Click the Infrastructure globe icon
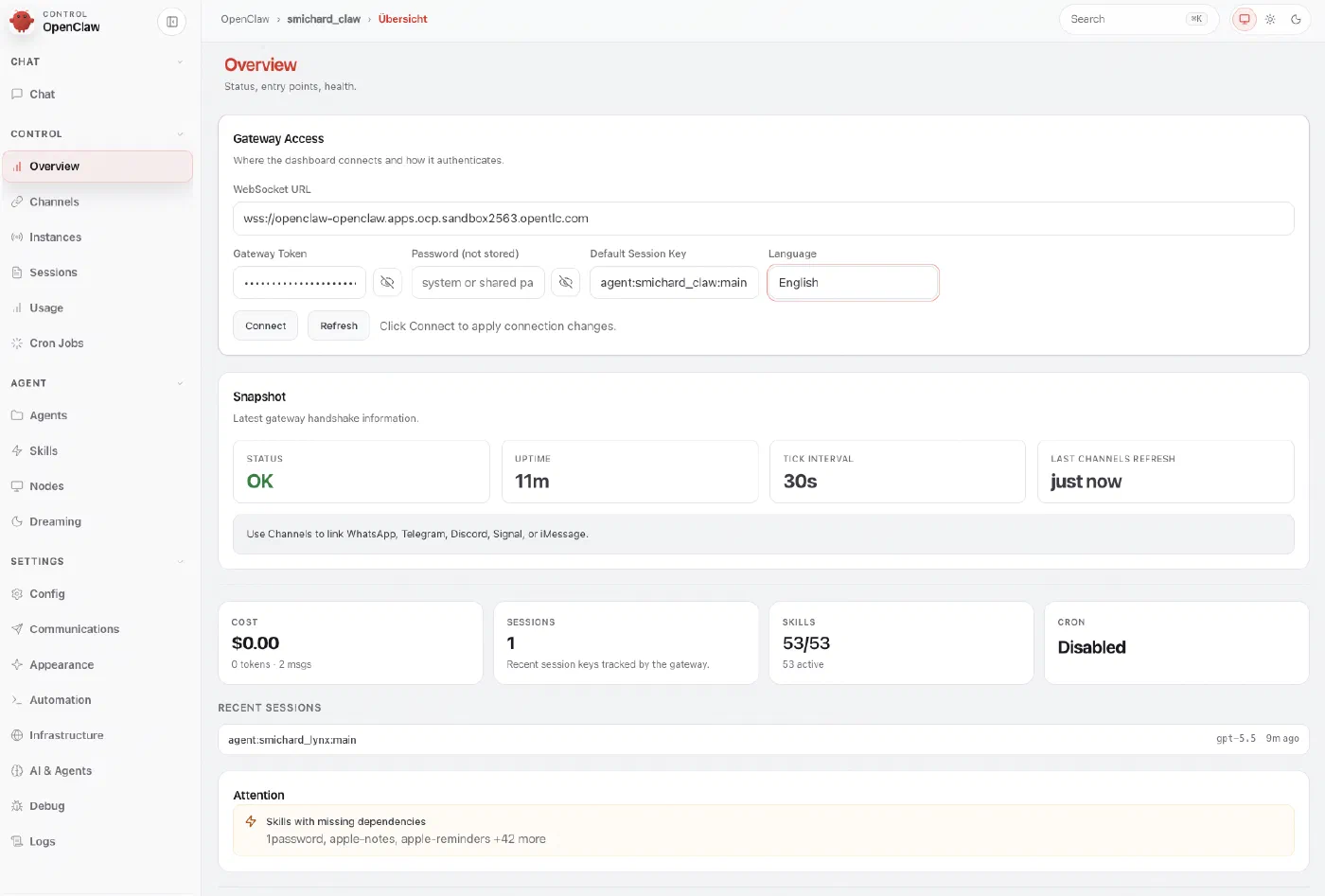Viewport: 1325px width, 896px height. (17, 735)
